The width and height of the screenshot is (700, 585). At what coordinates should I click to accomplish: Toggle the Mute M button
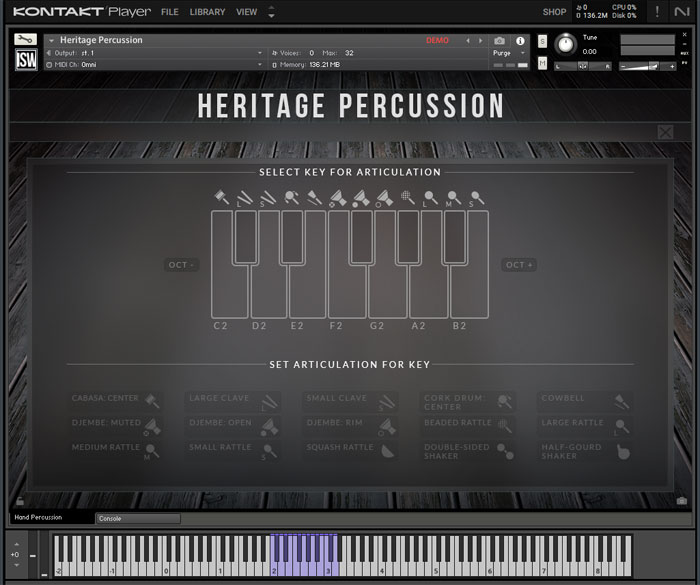tap(542, 64)
